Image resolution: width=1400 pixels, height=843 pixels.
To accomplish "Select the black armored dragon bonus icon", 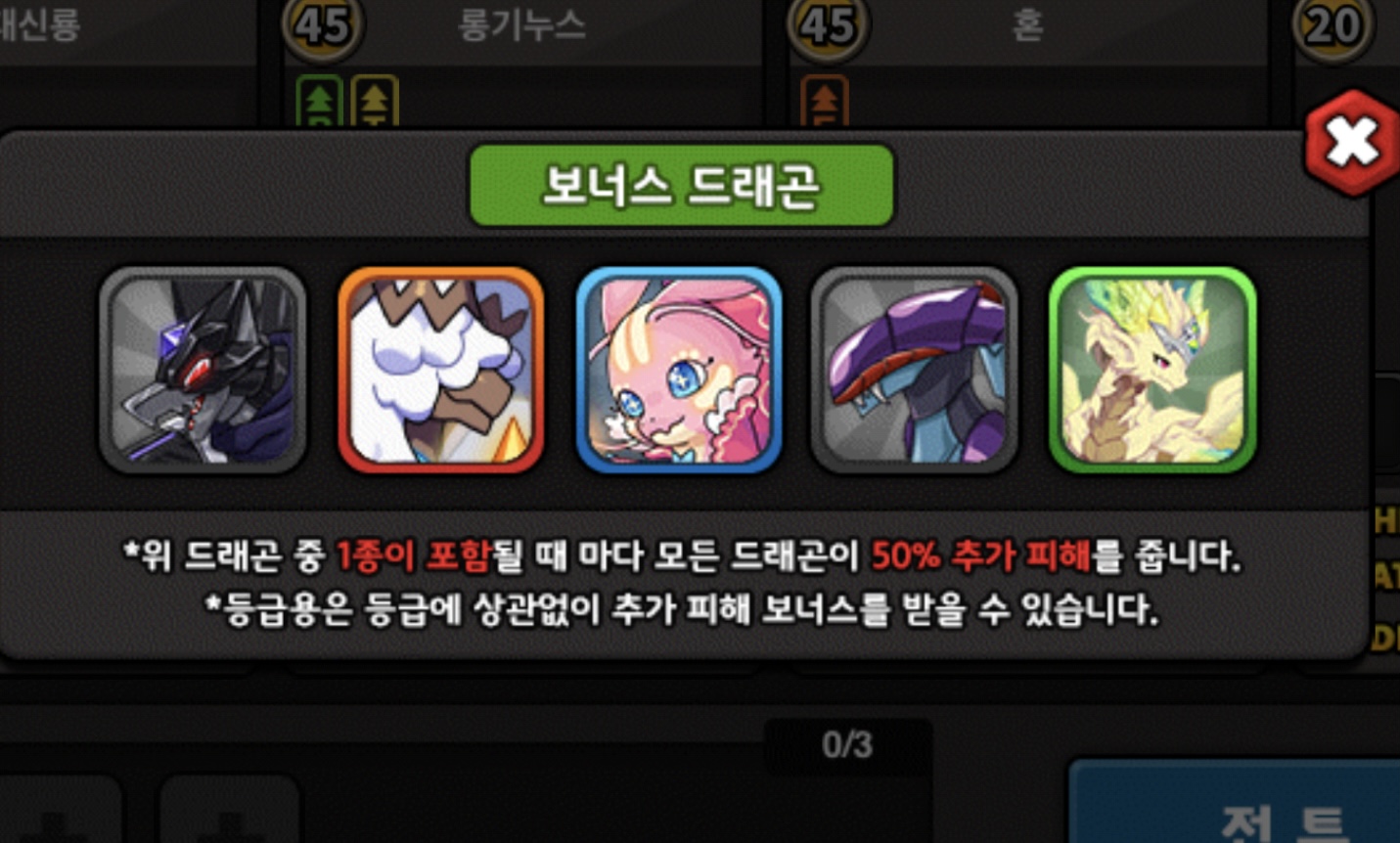I will click(203, 370).
